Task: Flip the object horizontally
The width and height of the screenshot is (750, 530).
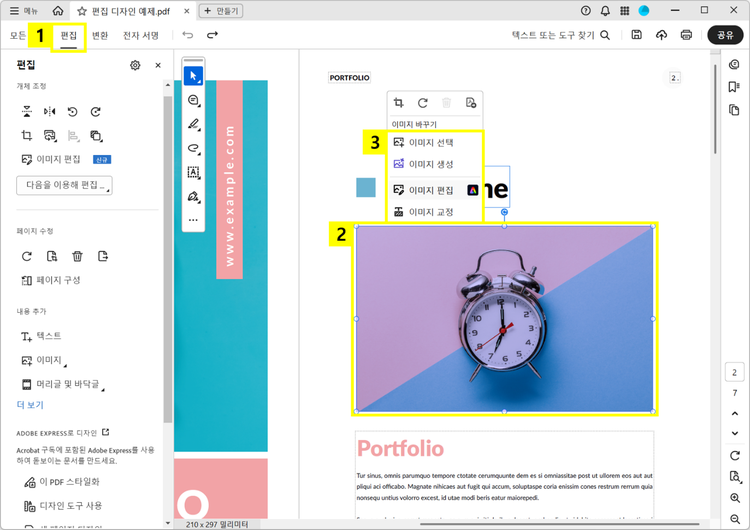Action: [49, 111]
